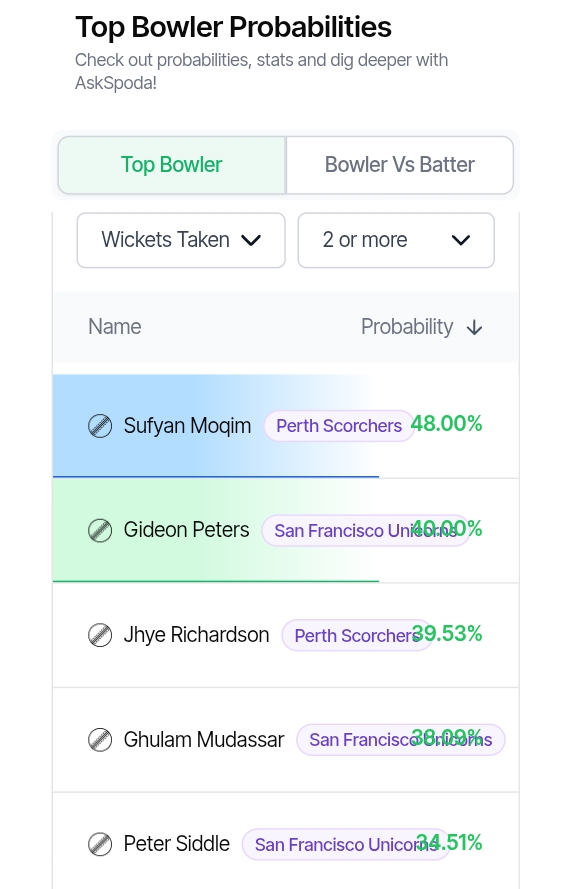Screen dimensions: 568x889
Task: Click the cricket ball icon beside Sufyan Moqim
Action: (x=100, y=426)
